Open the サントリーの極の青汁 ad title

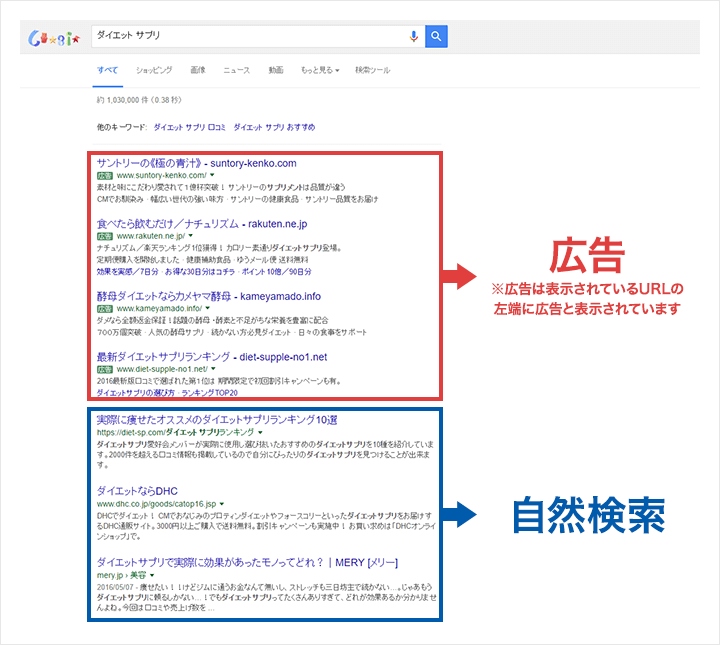(x=197, y=163)
